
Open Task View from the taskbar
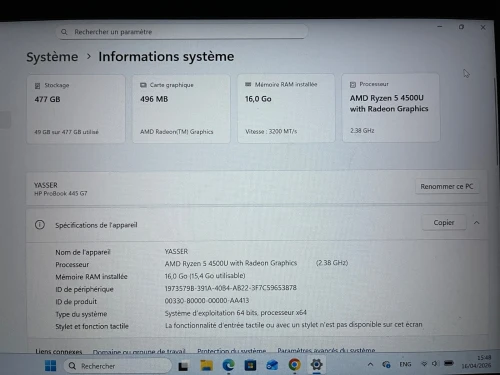pyautogui.click(x=183, y=366)
